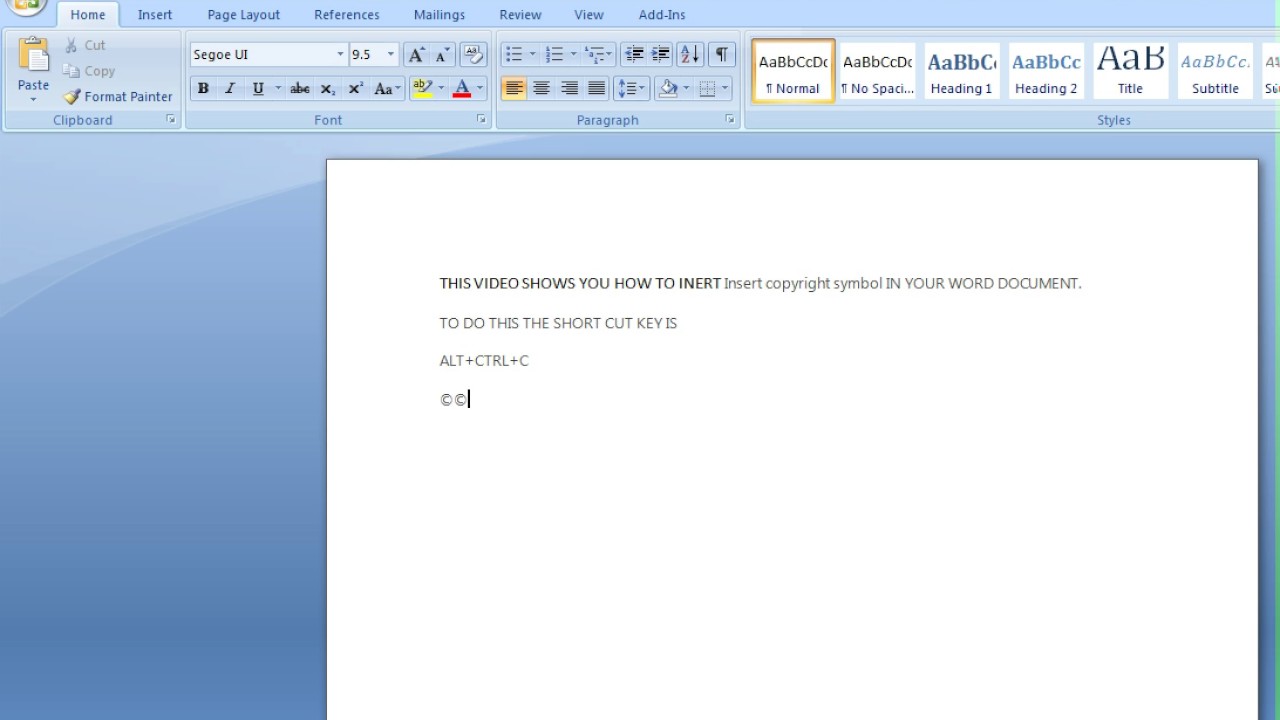Switch to the Insert ribbon tab
The width and height of the screenshot is (1280, 720).
point(155,14)
